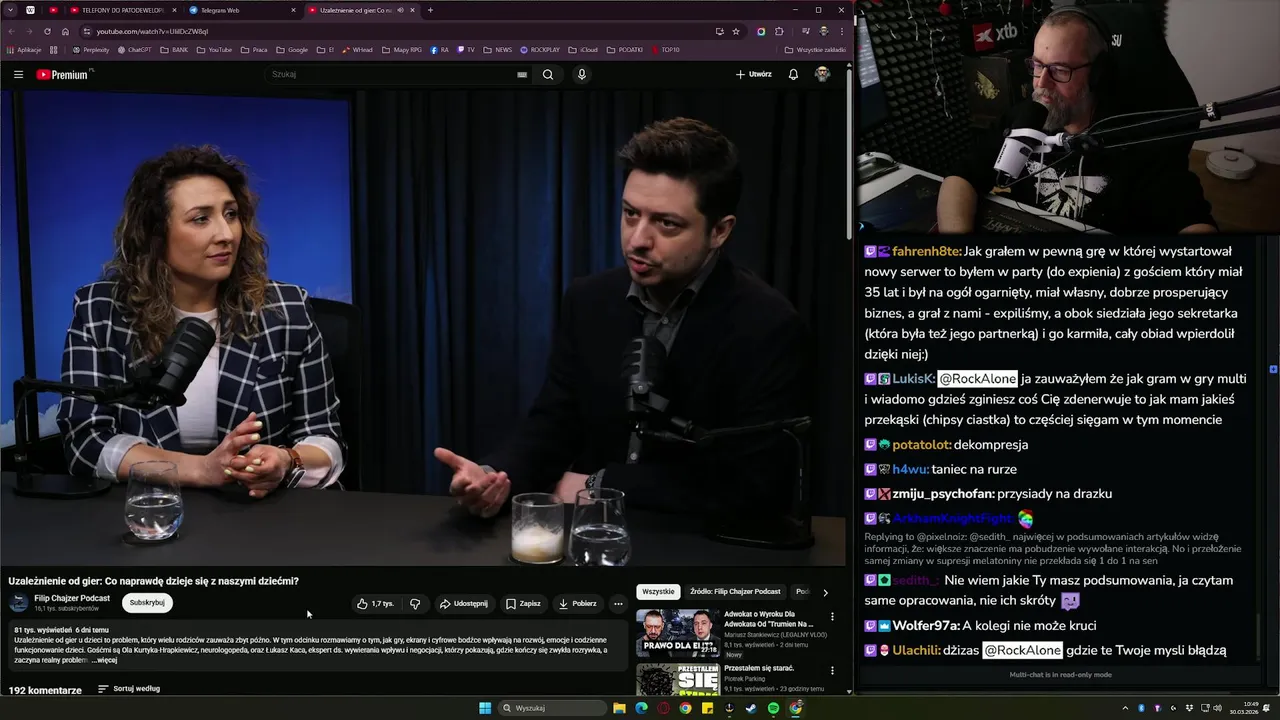Open options menu for Przestałem się starać video
The width and height of the screenshot is (1280, 720).
(832, 670)
